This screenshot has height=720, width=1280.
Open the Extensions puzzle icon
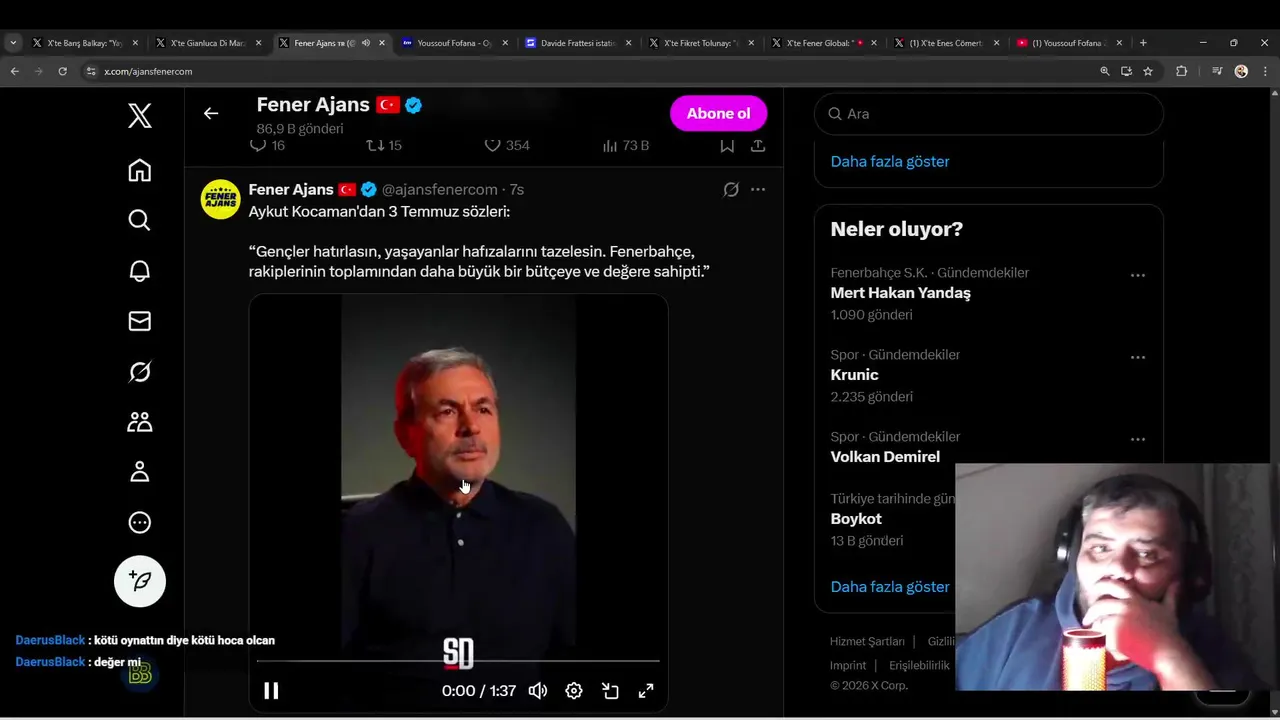(x=1181, y=71)
